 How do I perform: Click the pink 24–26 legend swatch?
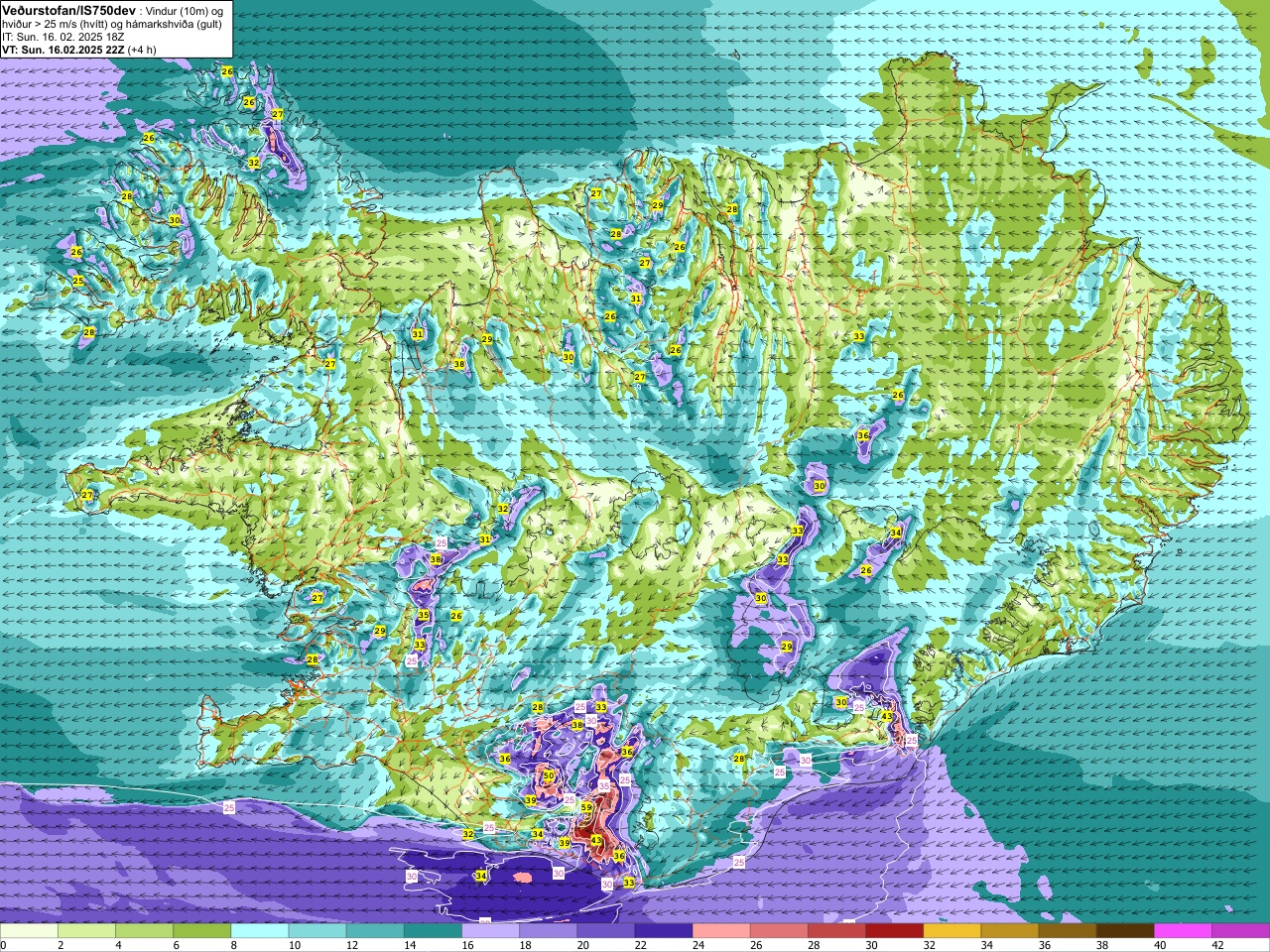(721, 931)
